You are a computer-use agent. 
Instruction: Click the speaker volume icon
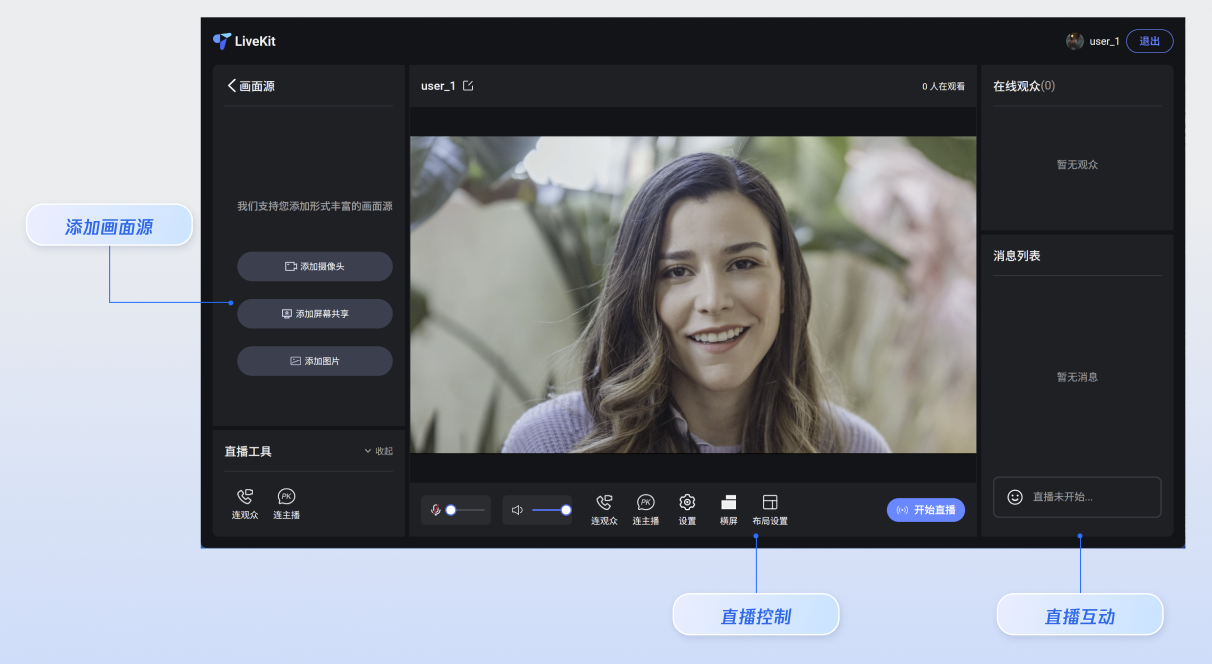[x=517, y=510]
